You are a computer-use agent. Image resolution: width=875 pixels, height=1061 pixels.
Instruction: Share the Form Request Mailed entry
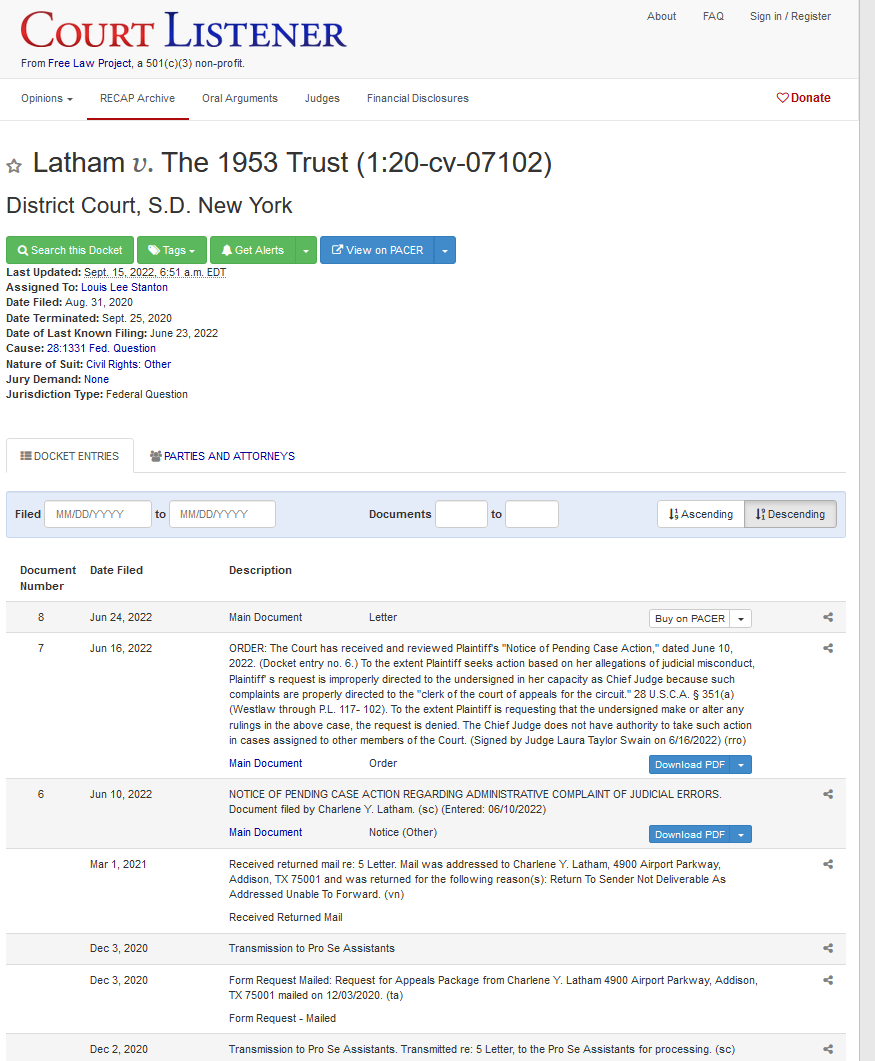pyautogui.click(x=828, y=980)
